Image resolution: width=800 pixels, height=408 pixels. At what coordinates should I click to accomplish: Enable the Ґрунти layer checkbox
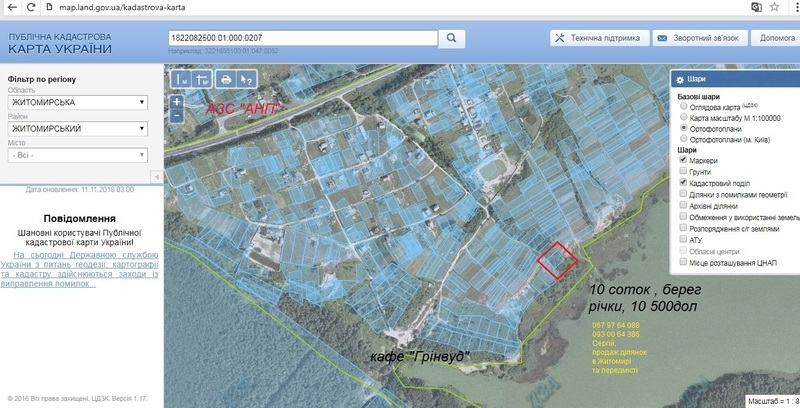click(683, 172)
